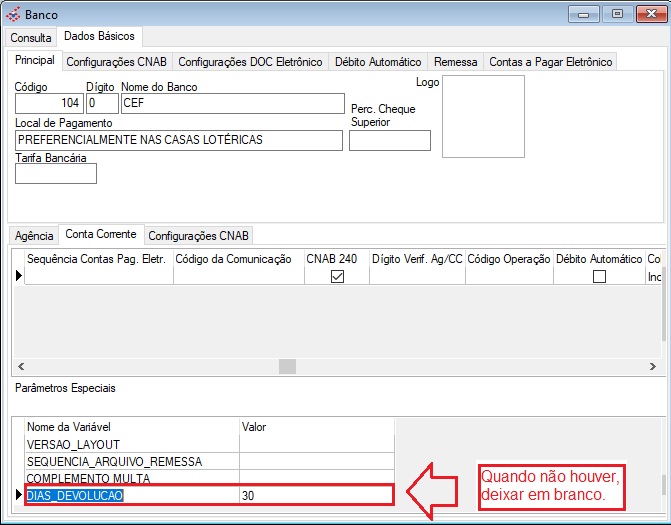The height and width of the screenshot is (525, 671).
Task: Click the Nome do Banco field
Action: point(231,102)
